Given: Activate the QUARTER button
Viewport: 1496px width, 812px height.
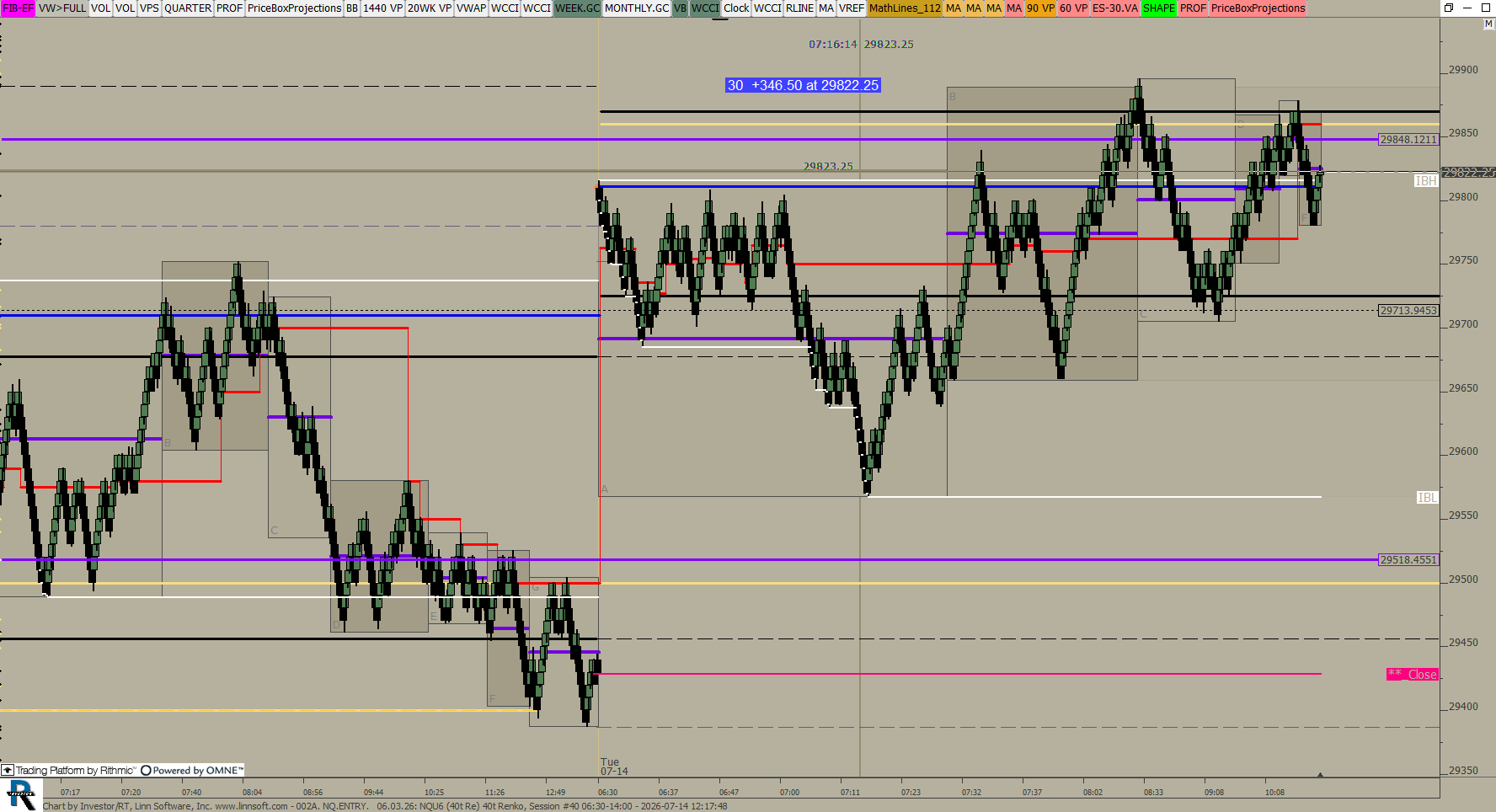Looking at the screenshot, I should pos(188,8).
